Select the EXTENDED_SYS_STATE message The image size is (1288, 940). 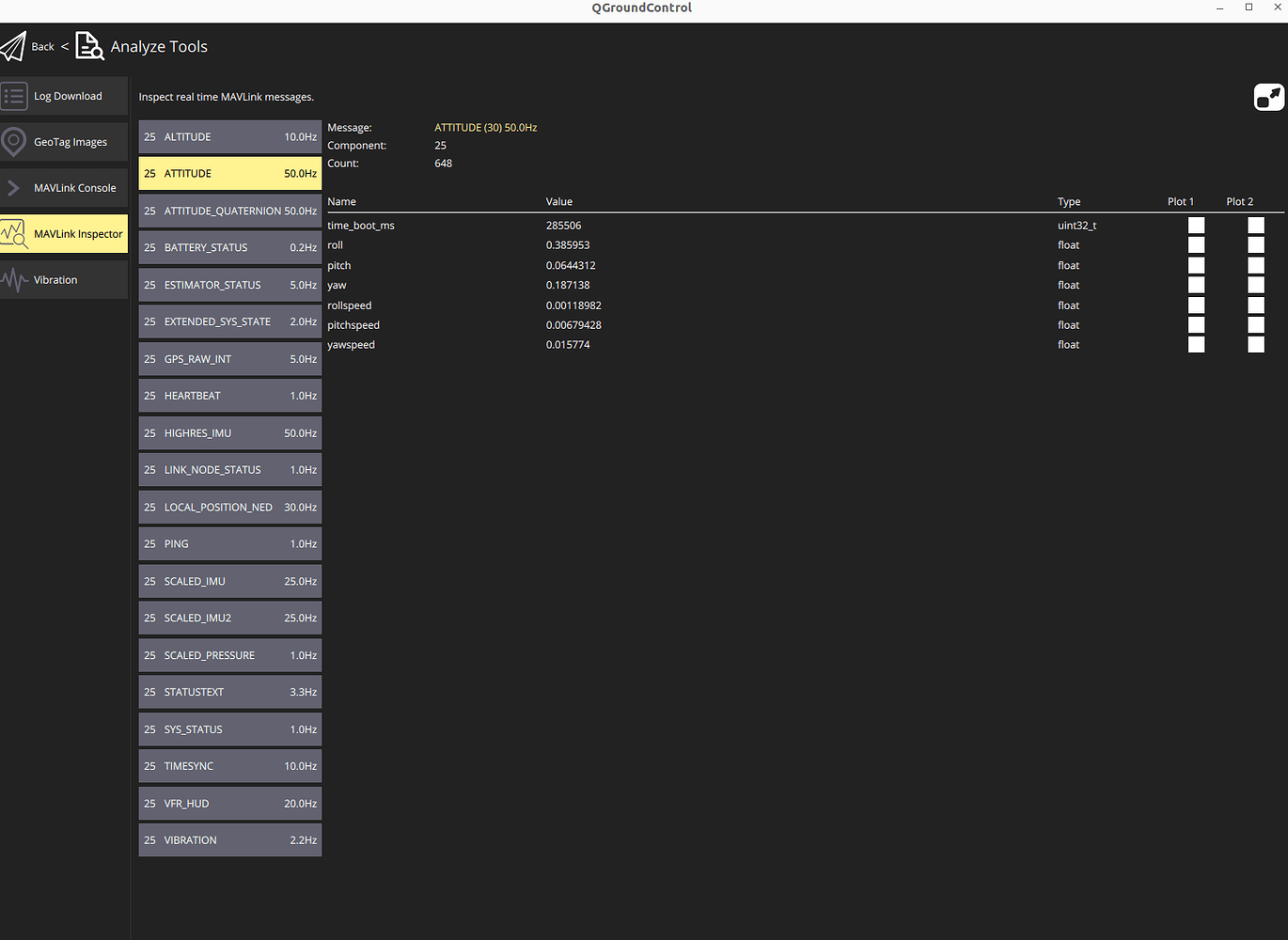230,321
